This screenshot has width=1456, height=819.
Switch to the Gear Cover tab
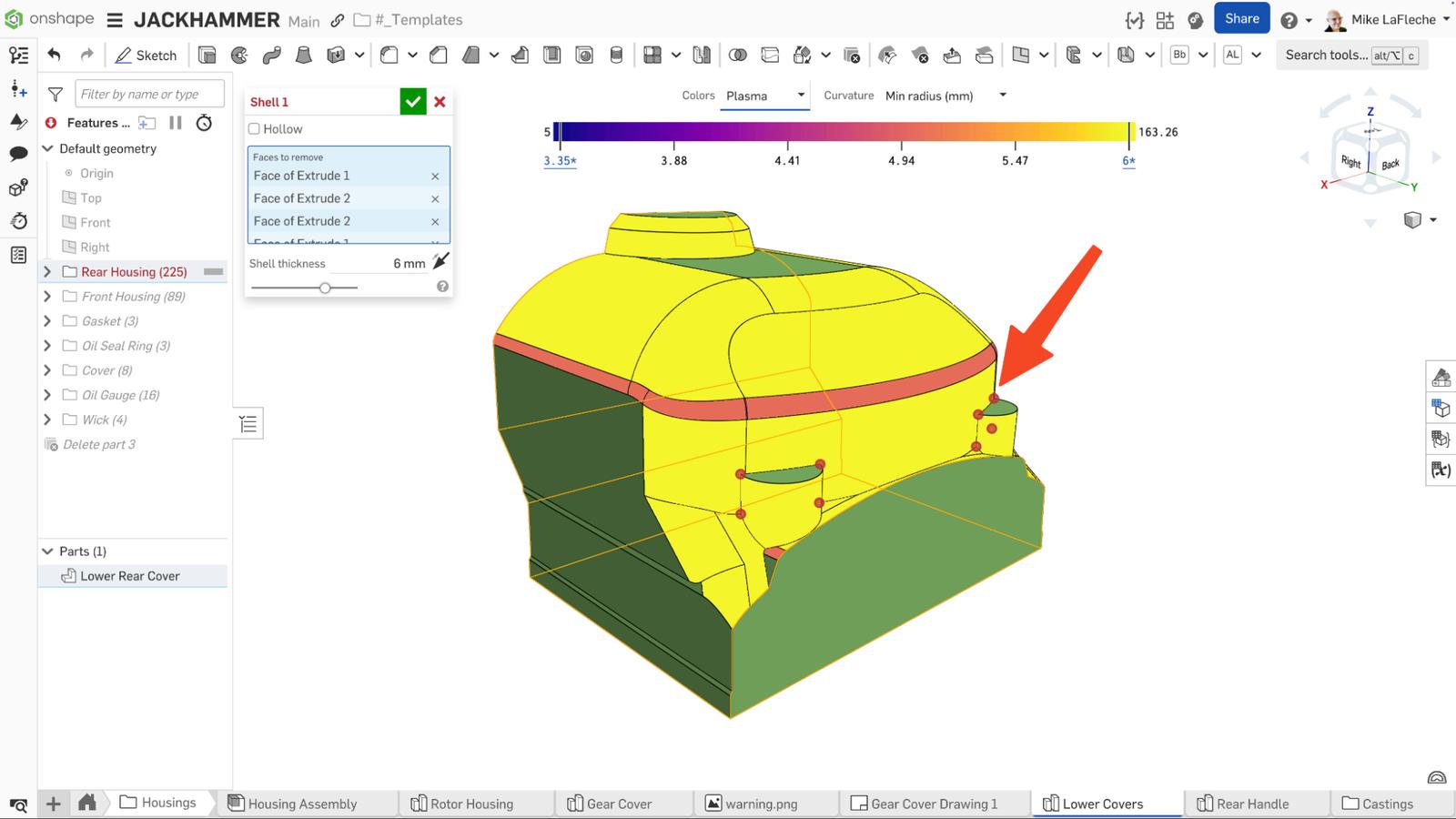[x=619, y=804]
